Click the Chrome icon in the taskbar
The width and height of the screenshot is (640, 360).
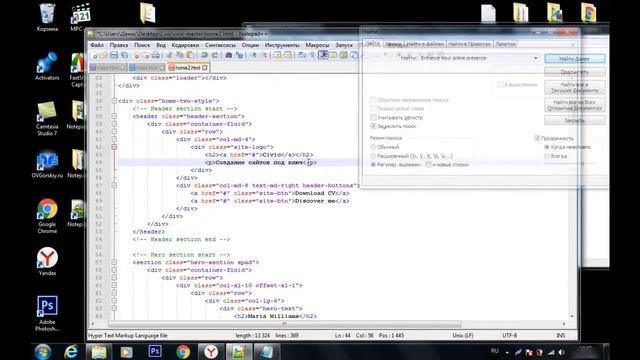click(x=183, y=351)
